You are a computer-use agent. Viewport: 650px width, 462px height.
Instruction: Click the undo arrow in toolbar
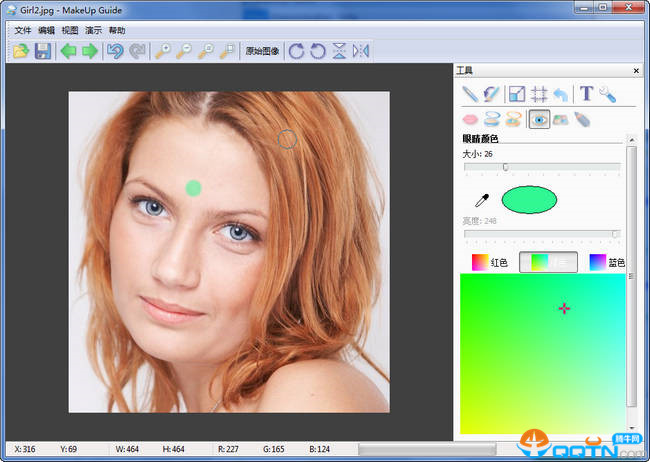(x=115, y=51)
